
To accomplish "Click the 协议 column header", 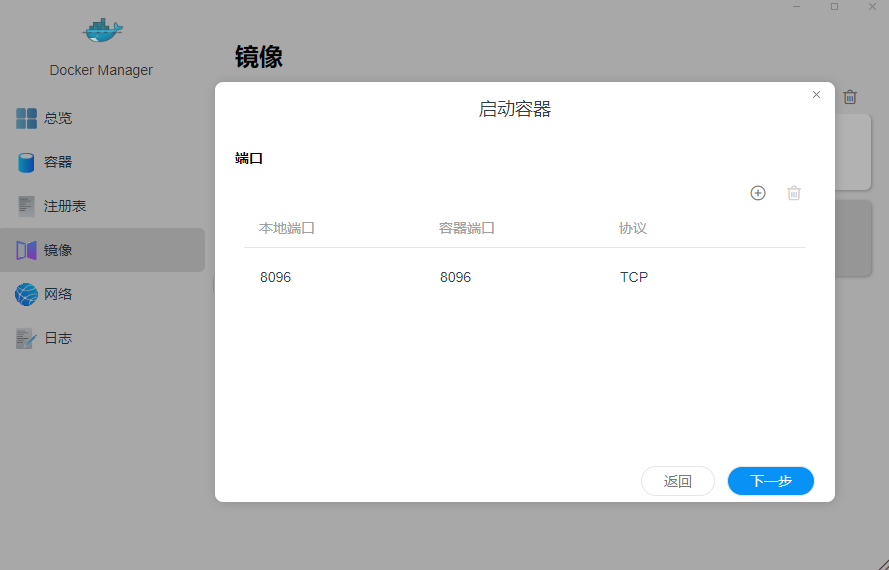I will click(x=633, y=228).
